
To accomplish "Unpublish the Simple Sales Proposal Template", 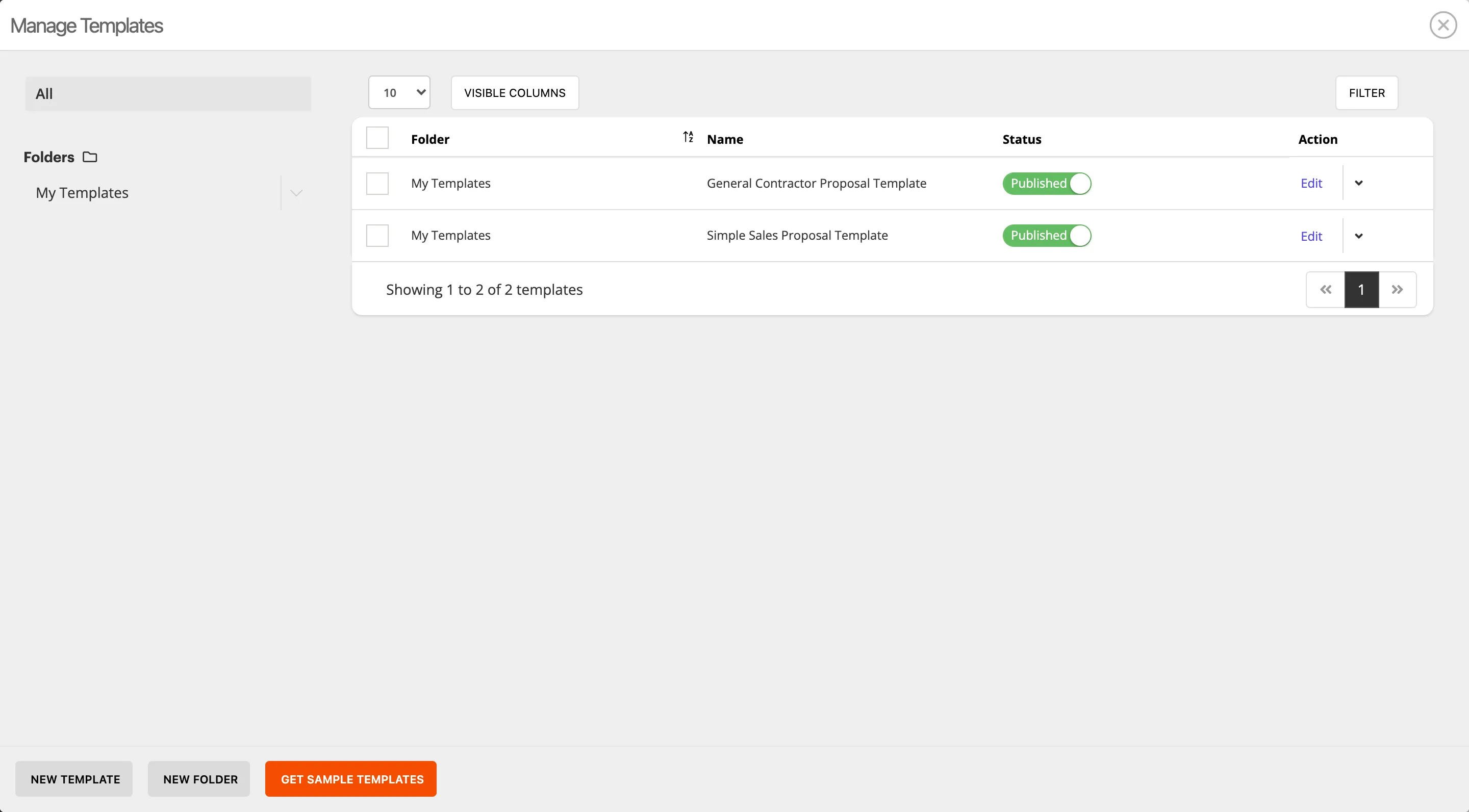I will pos(1047,236).
